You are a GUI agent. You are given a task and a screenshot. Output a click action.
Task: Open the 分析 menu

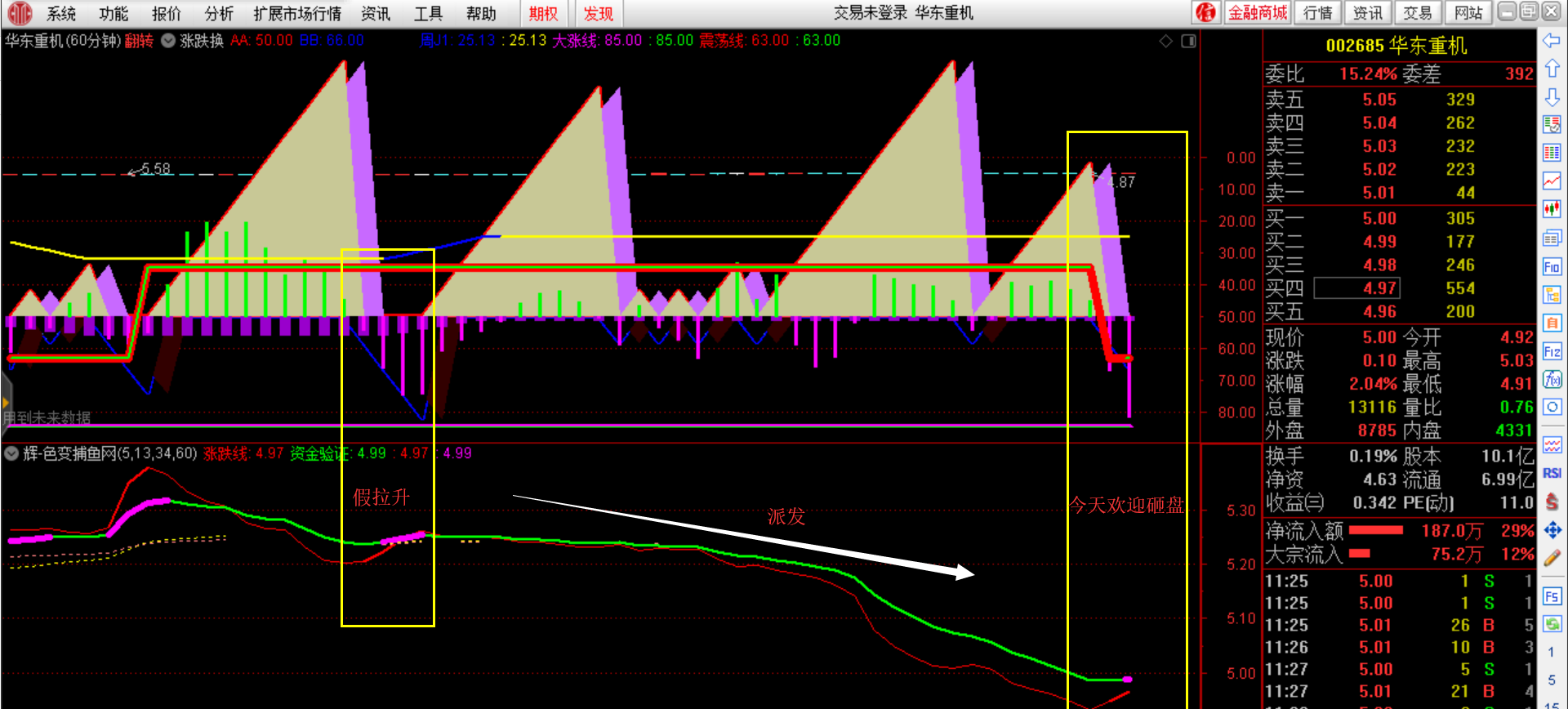tap(219, 14)
